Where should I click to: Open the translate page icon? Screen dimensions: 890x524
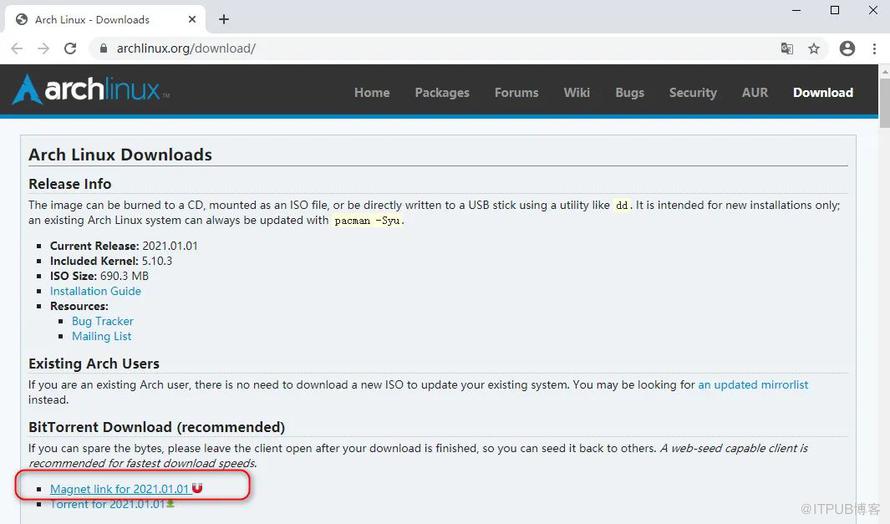[x=787, y=49]
